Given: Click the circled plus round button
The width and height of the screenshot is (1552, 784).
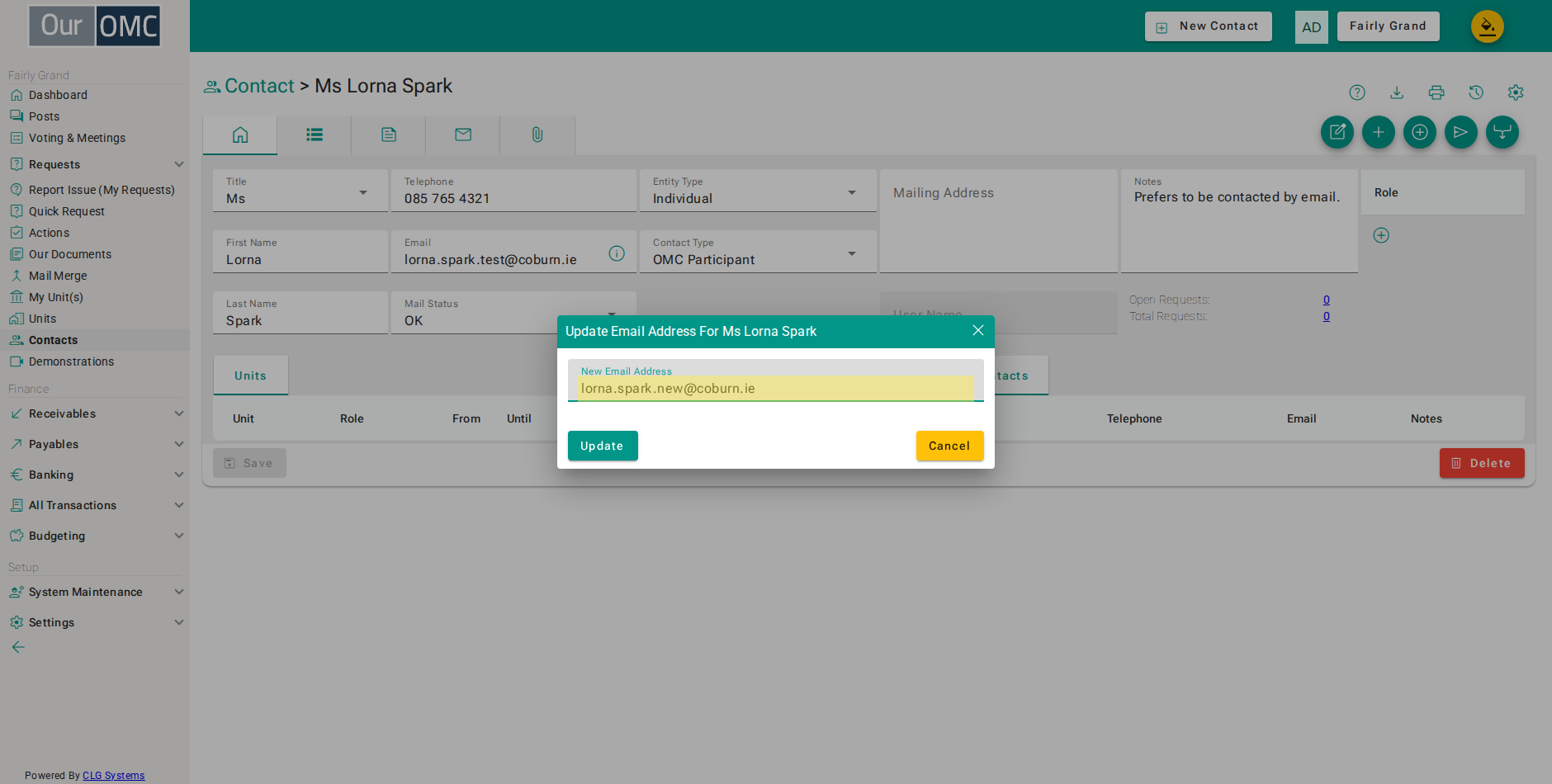Looking at the screenshot, I should pos(1420,132).
